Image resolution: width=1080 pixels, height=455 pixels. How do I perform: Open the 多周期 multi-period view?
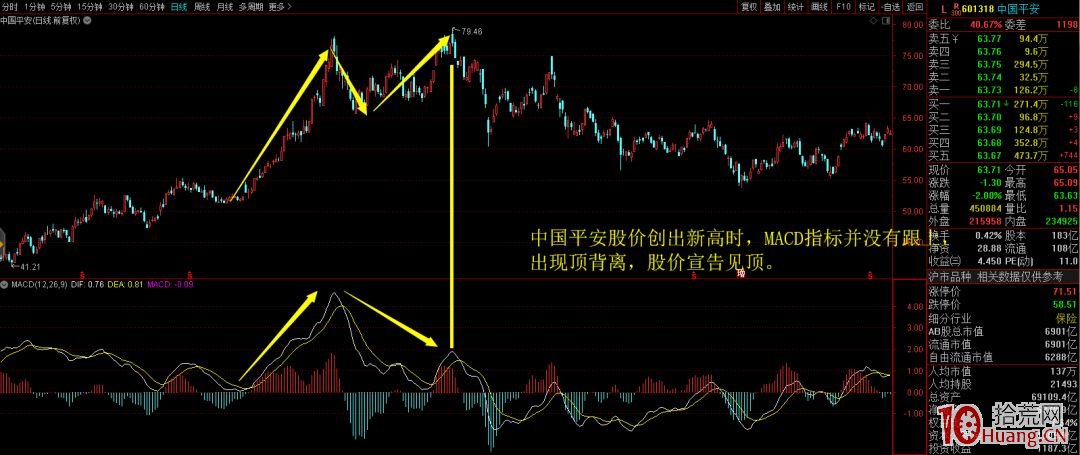[251, 7]
